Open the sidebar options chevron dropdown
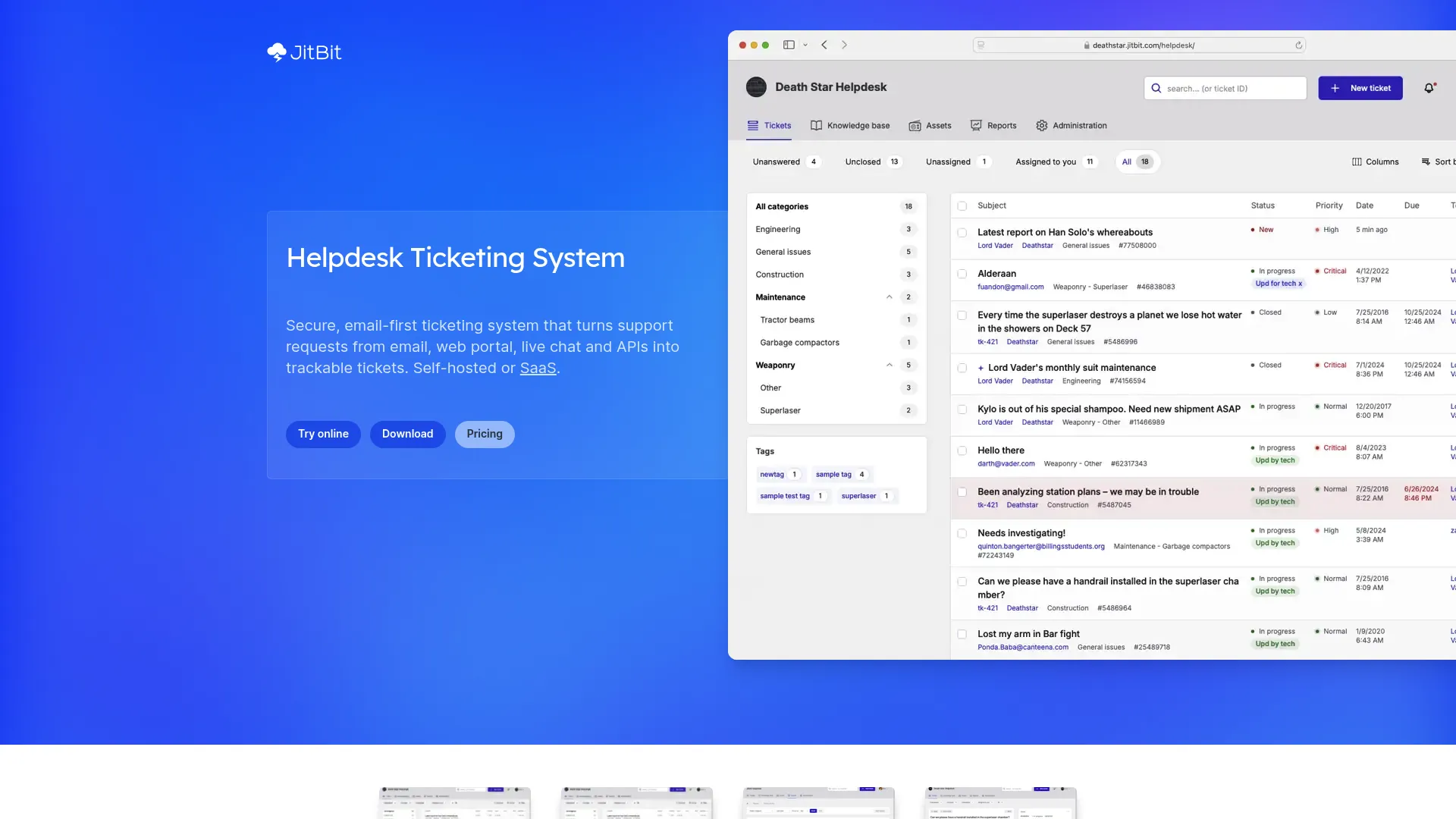1456x819 pixels. tap(805, 45)
